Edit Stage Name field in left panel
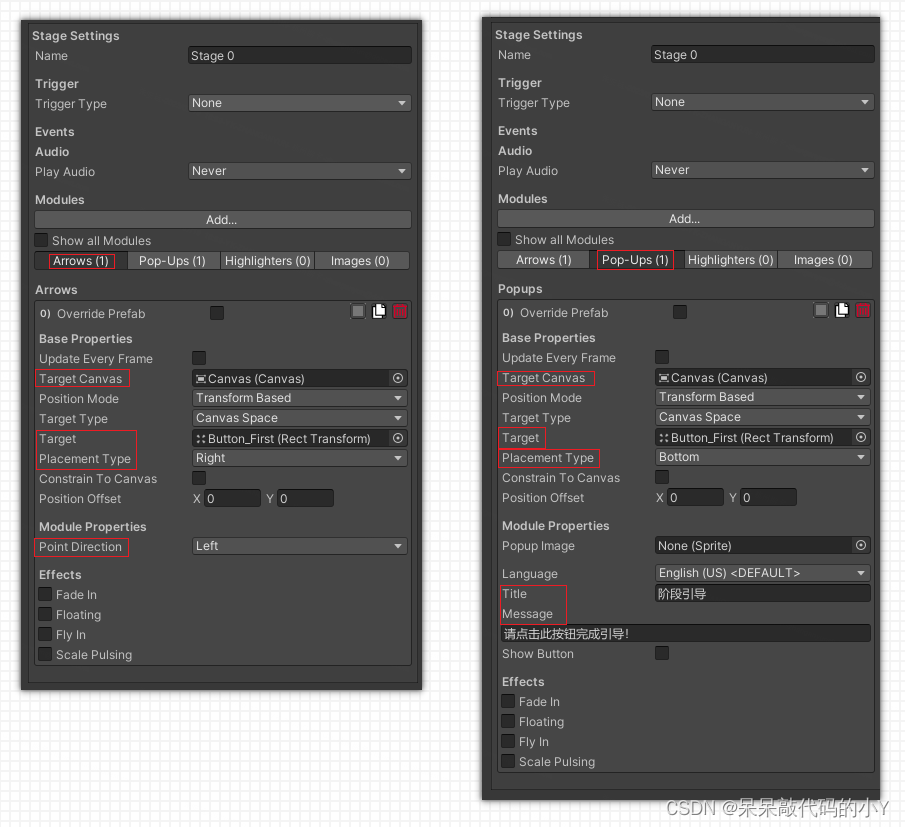The height and width of the screenshot is (827, 905). coord(300,55)
